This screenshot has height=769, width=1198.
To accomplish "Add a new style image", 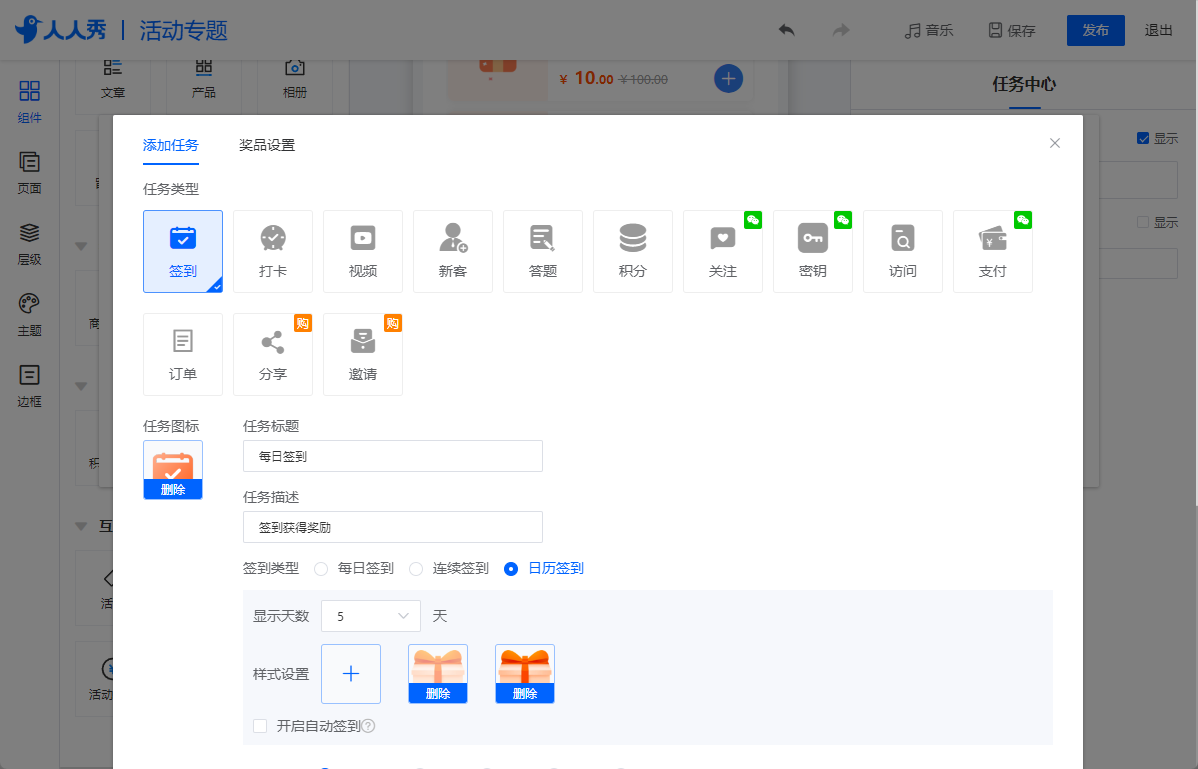I will pyautogui.click(x=351, y=674).
